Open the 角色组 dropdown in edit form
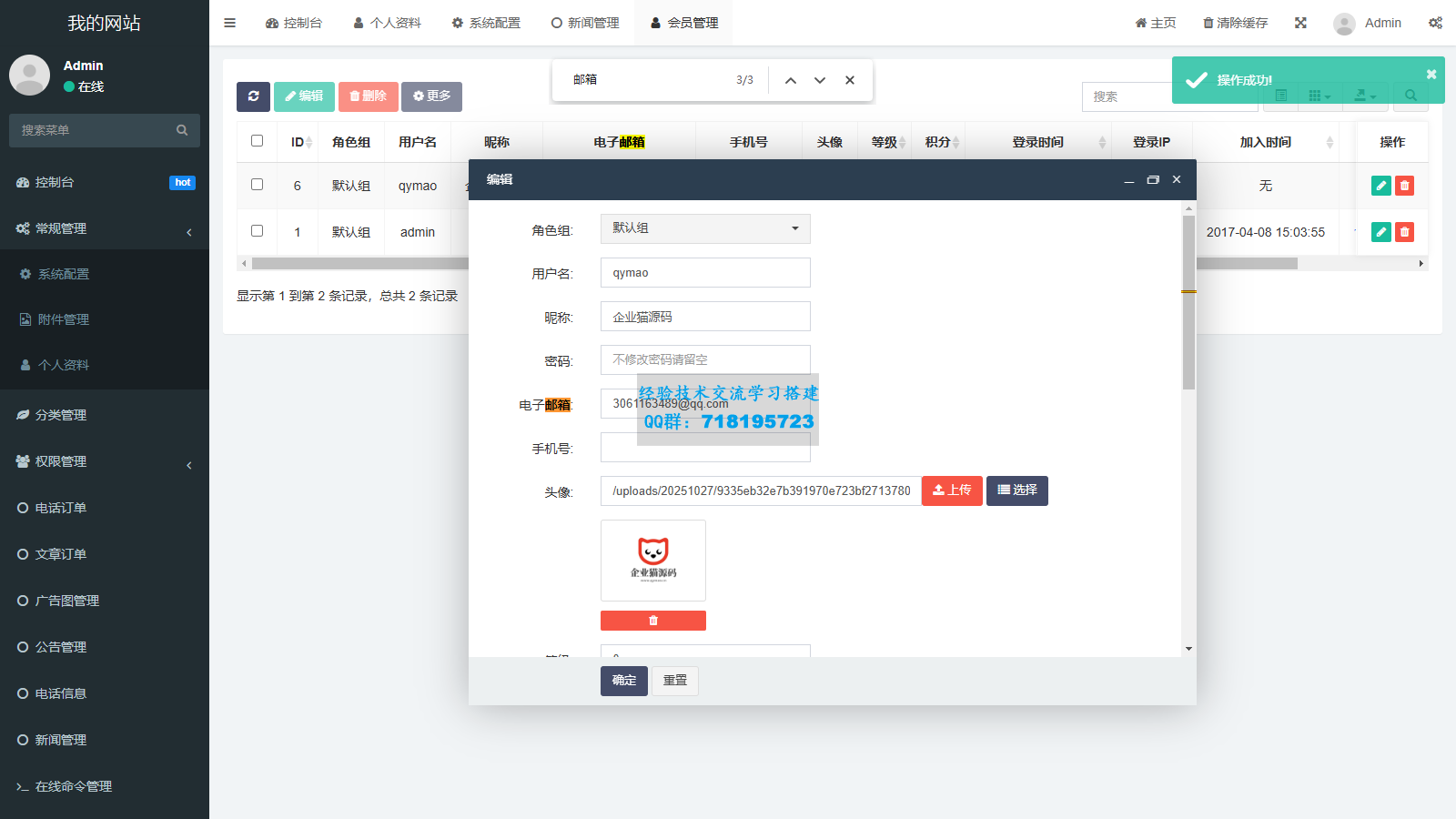The image size is (1456, 819). click(x=705, y=228)
